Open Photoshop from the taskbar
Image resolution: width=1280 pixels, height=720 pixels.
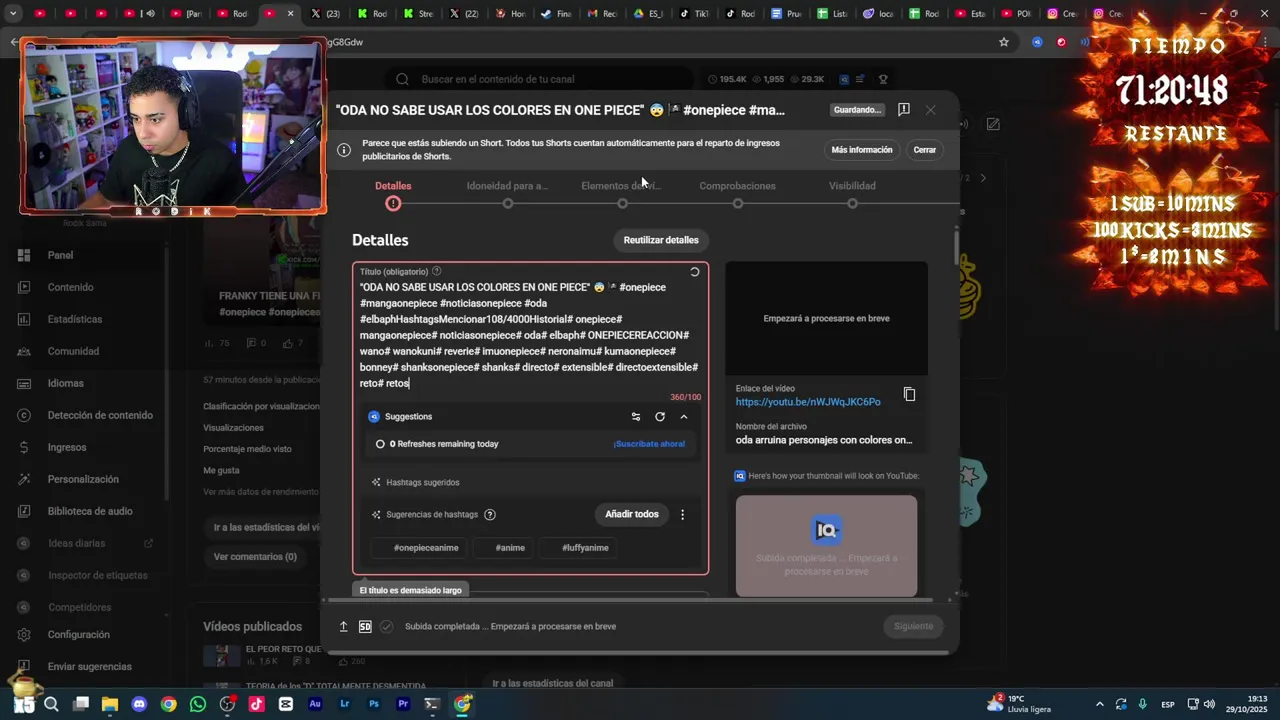coord(374,704)
